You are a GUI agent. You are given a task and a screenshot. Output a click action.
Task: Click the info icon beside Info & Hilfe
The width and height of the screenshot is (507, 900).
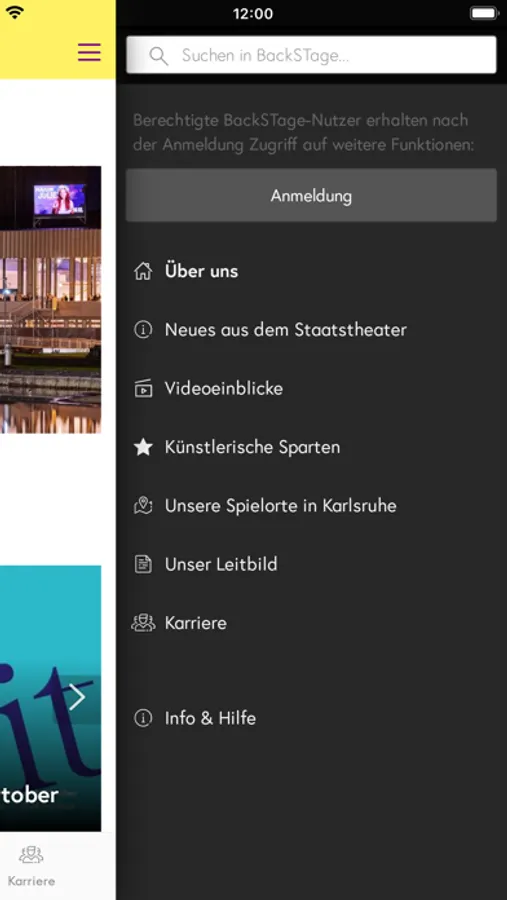point(143,718)
